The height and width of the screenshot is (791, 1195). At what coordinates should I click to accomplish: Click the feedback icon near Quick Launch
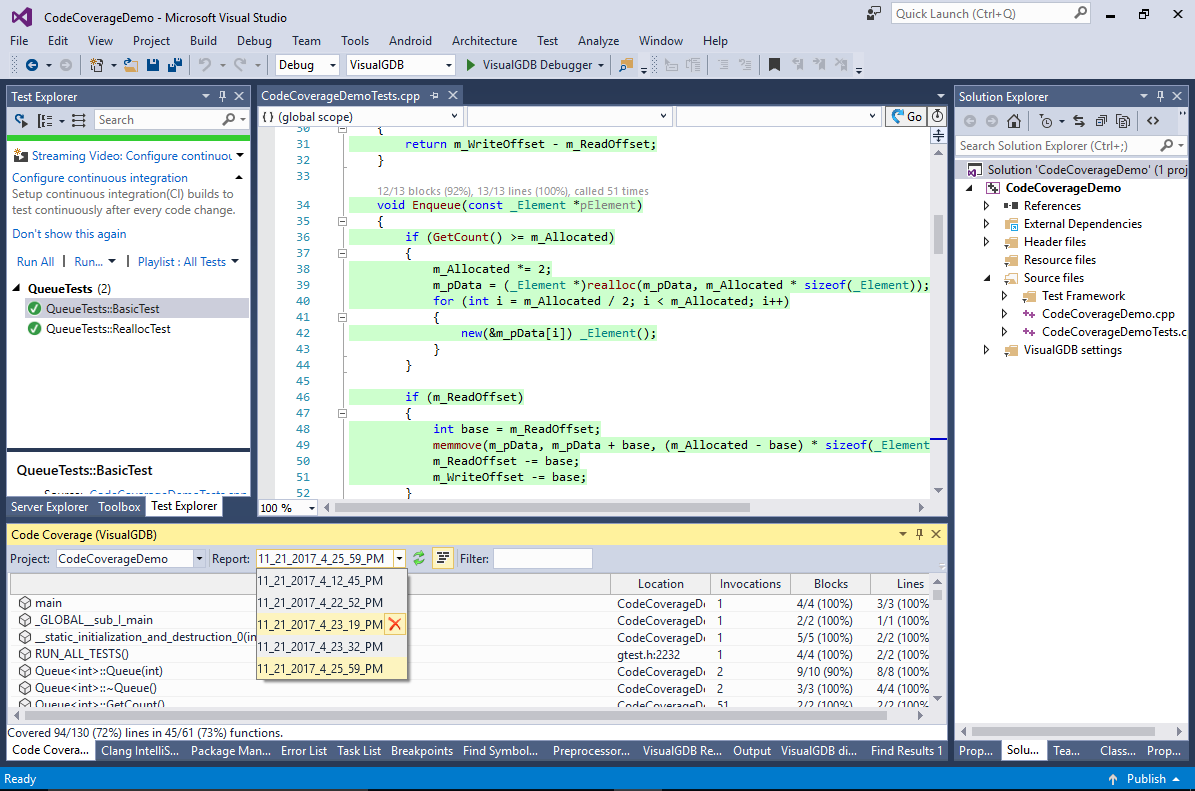[873, 14]
